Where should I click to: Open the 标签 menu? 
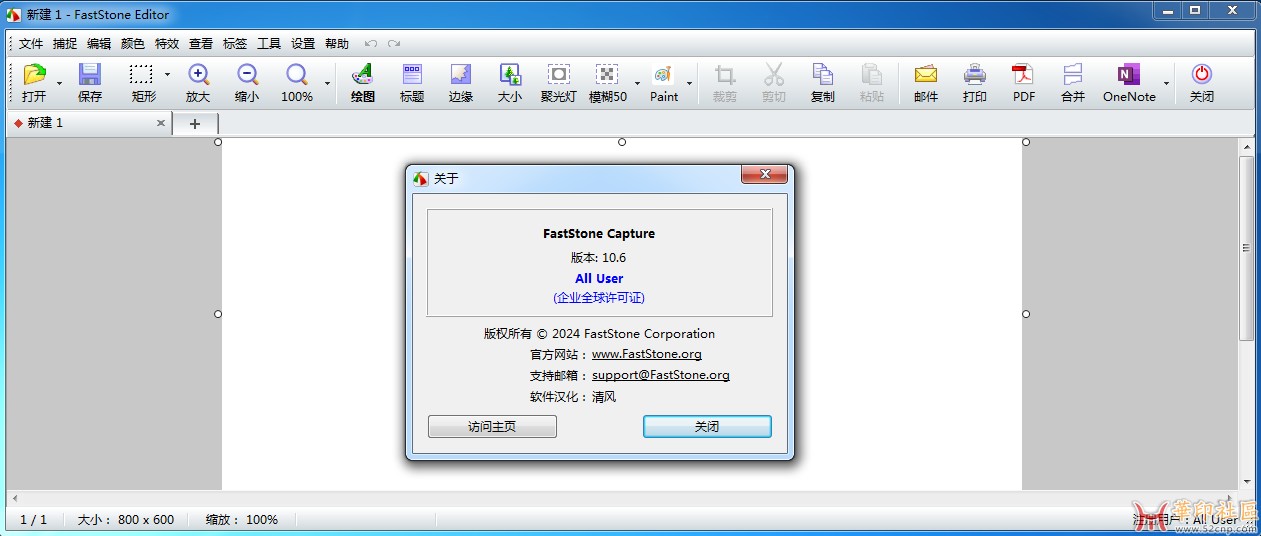click(x=235, y=44)
